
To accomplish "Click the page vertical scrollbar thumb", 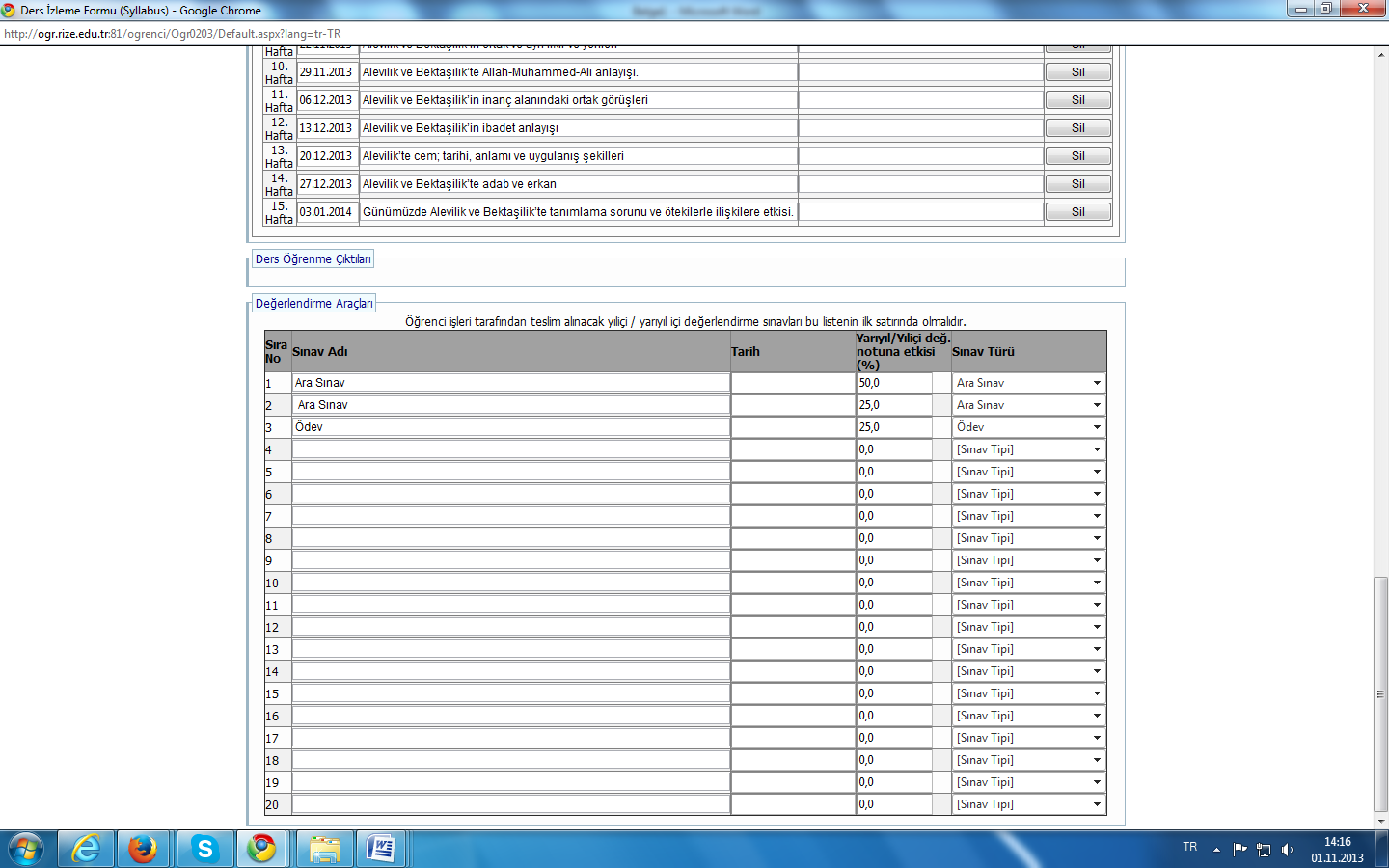I will [x=1381, y=692].
